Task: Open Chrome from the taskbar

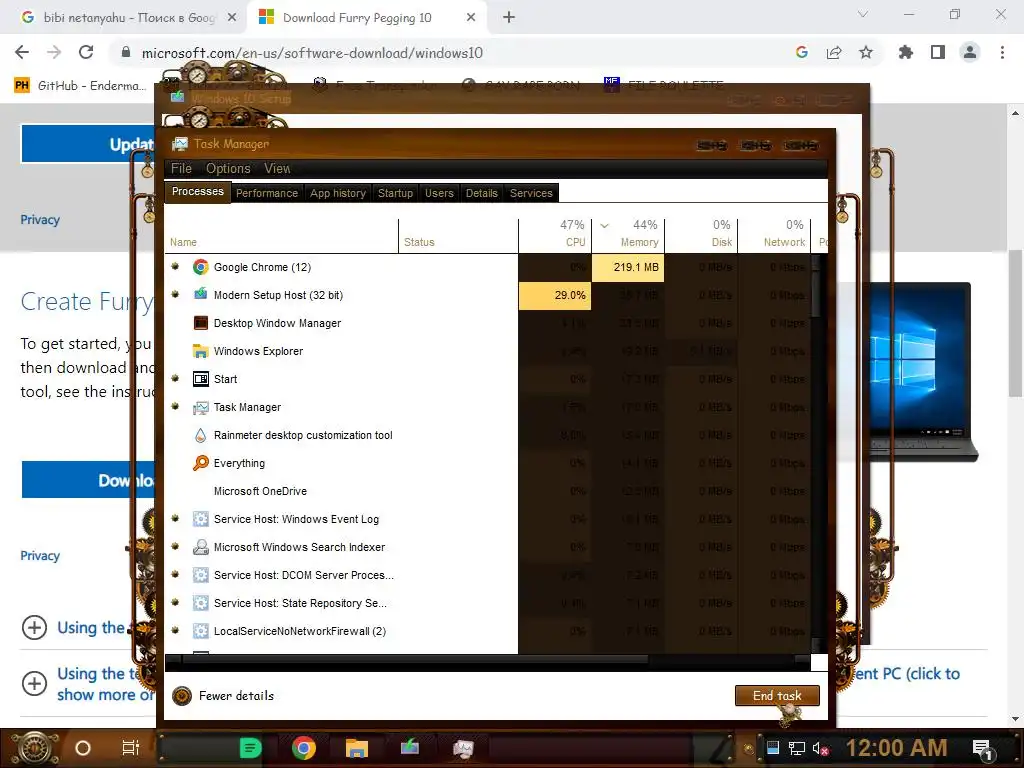Action: click(304, 748)
